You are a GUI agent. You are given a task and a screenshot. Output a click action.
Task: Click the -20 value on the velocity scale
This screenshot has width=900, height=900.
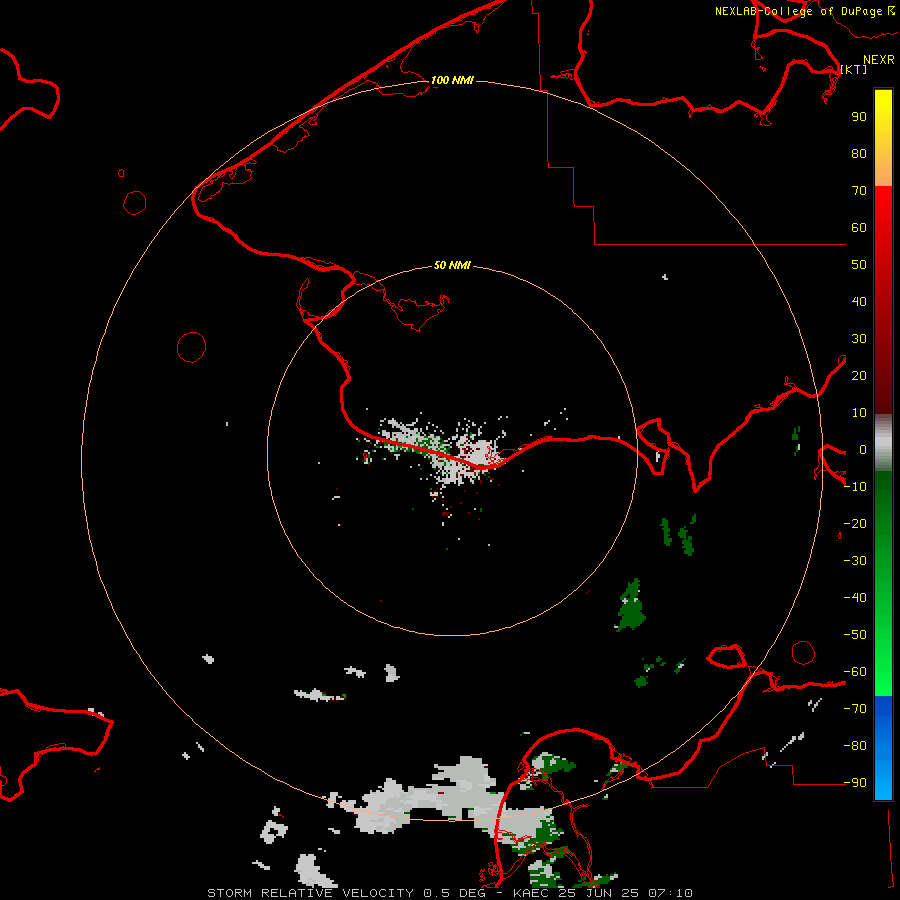pos(855,524)
